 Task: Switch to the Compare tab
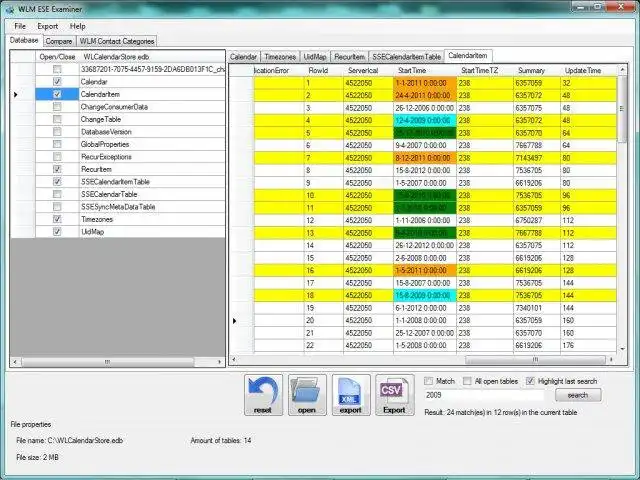point(59,41)
